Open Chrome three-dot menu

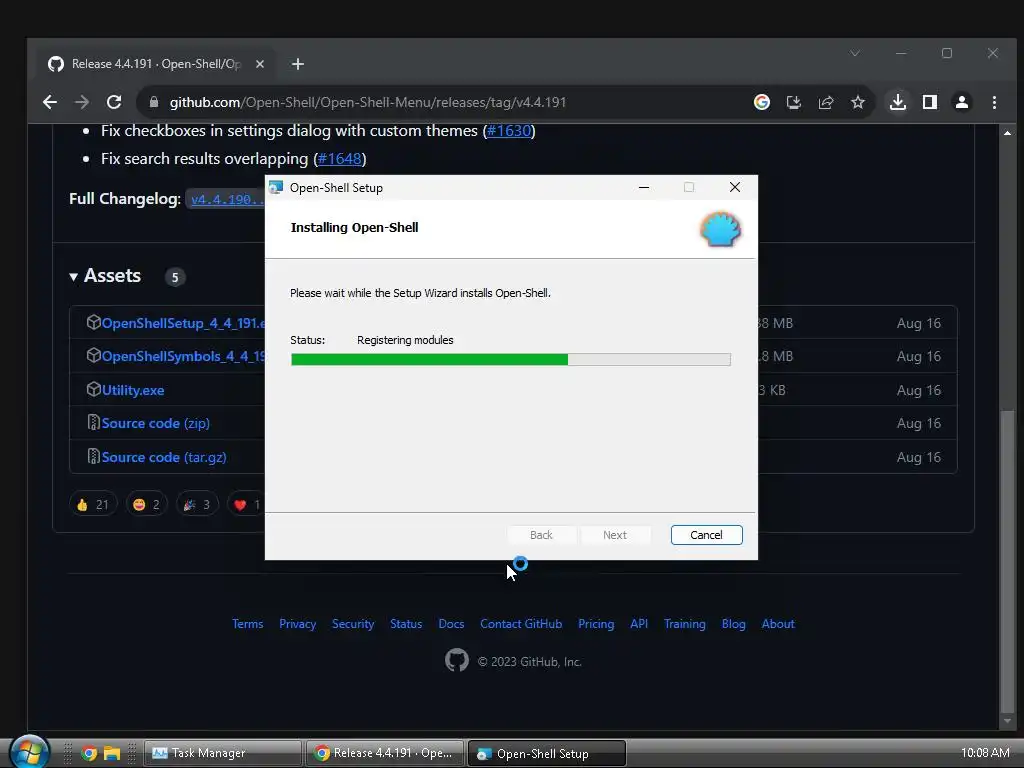click(x=994, y=102)
